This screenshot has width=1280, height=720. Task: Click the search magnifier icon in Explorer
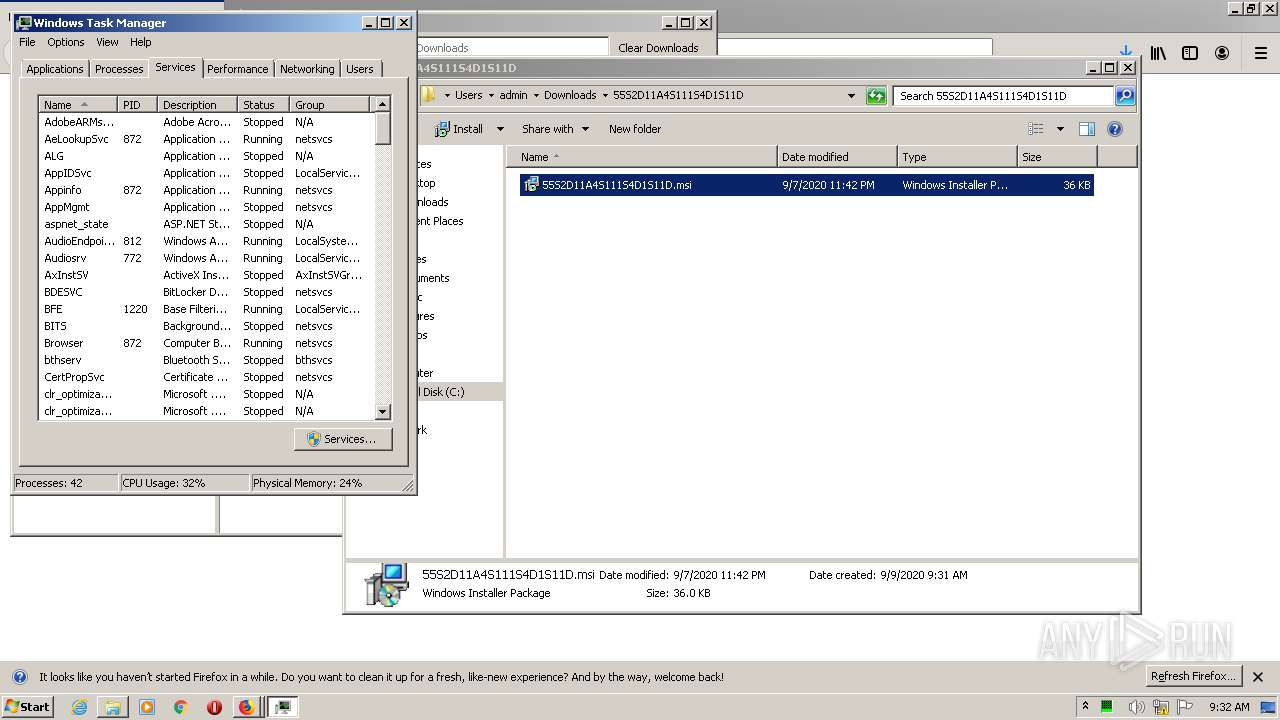coord(1125,96)
